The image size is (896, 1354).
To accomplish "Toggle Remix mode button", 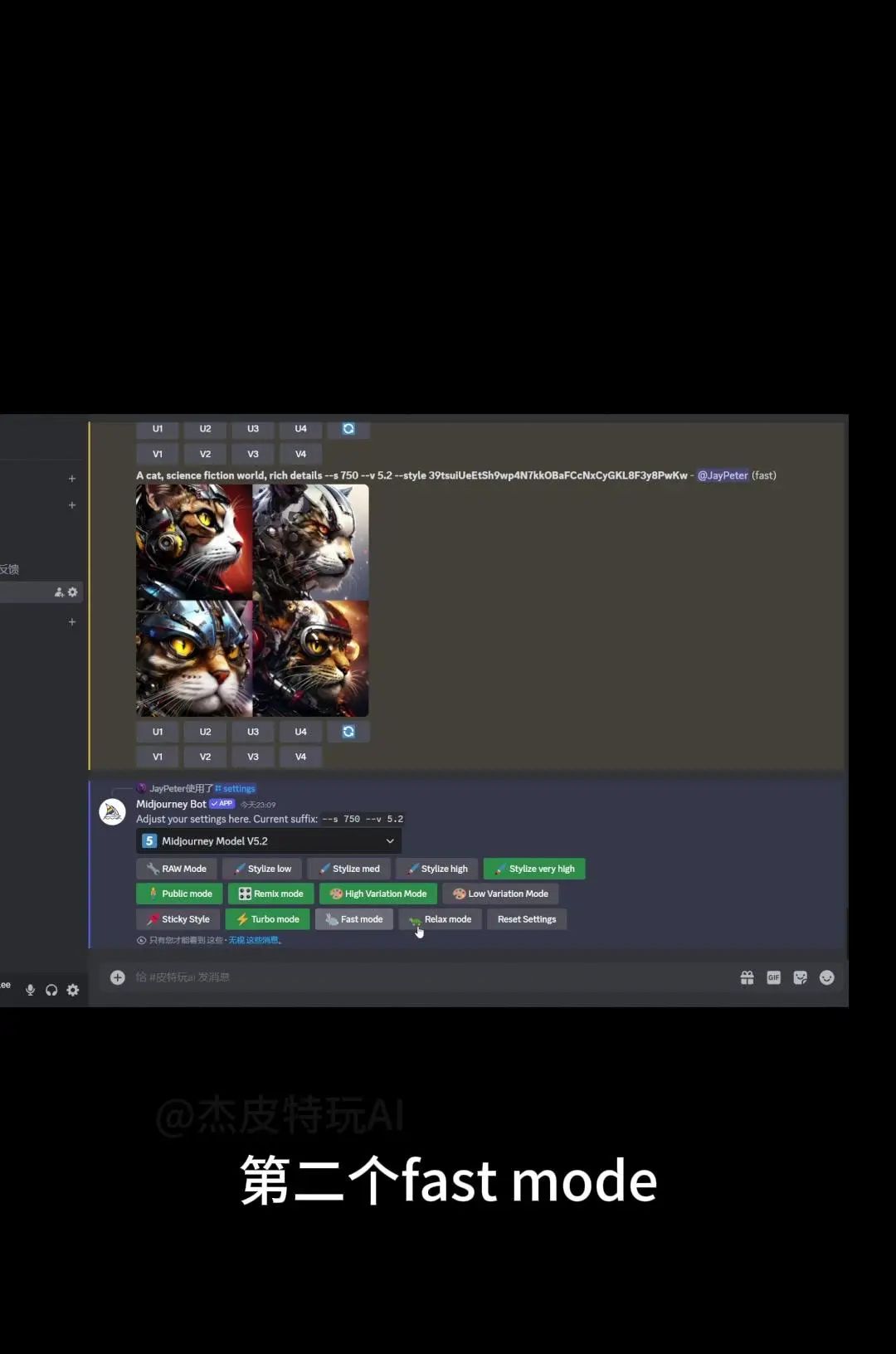I will (270, 894).
